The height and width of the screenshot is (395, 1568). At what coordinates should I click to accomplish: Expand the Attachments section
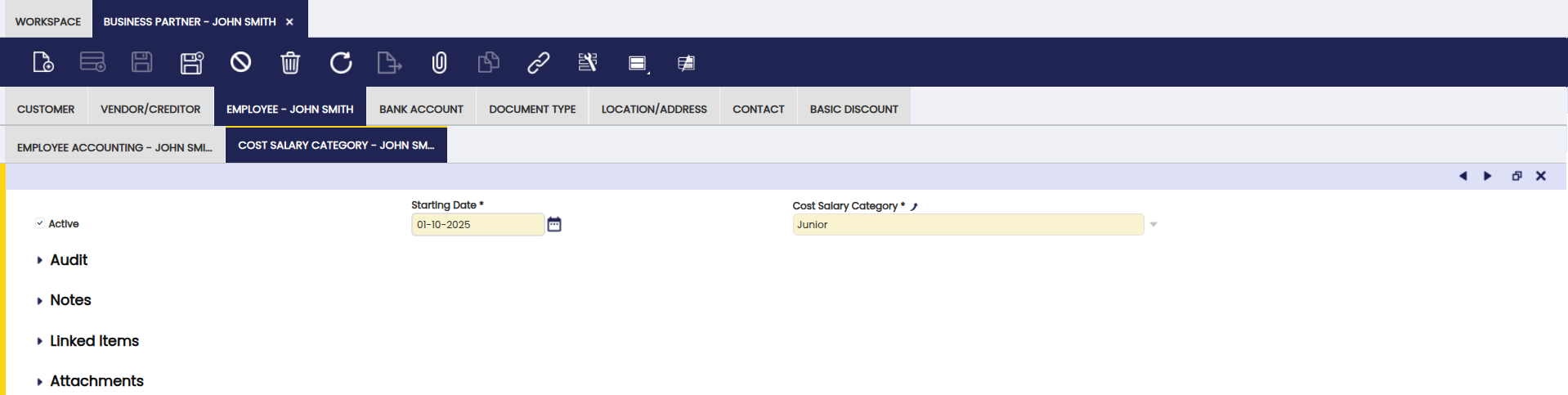pyautogui.click(x=96, y=381)
